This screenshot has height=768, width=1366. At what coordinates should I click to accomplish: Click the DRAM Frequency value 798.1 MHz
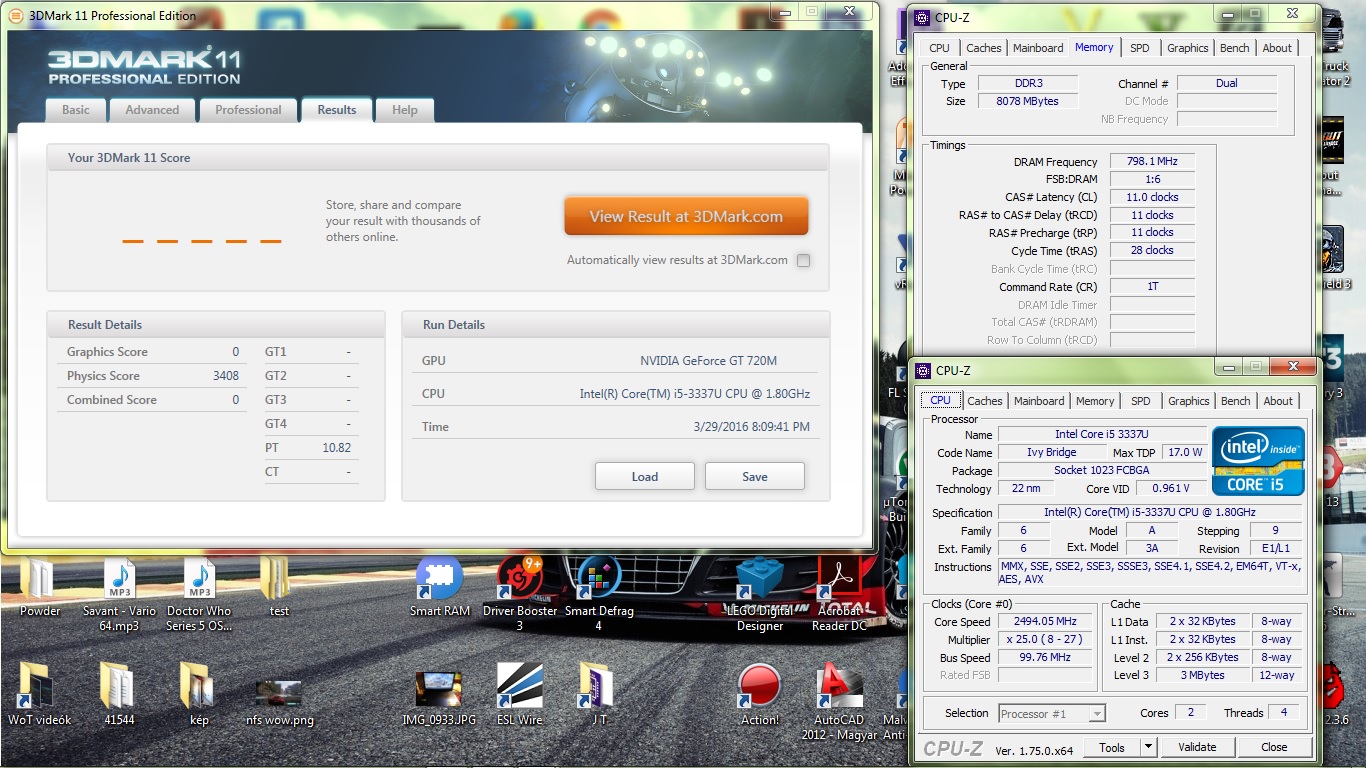pyautogui.click(x=1152, y=161)
